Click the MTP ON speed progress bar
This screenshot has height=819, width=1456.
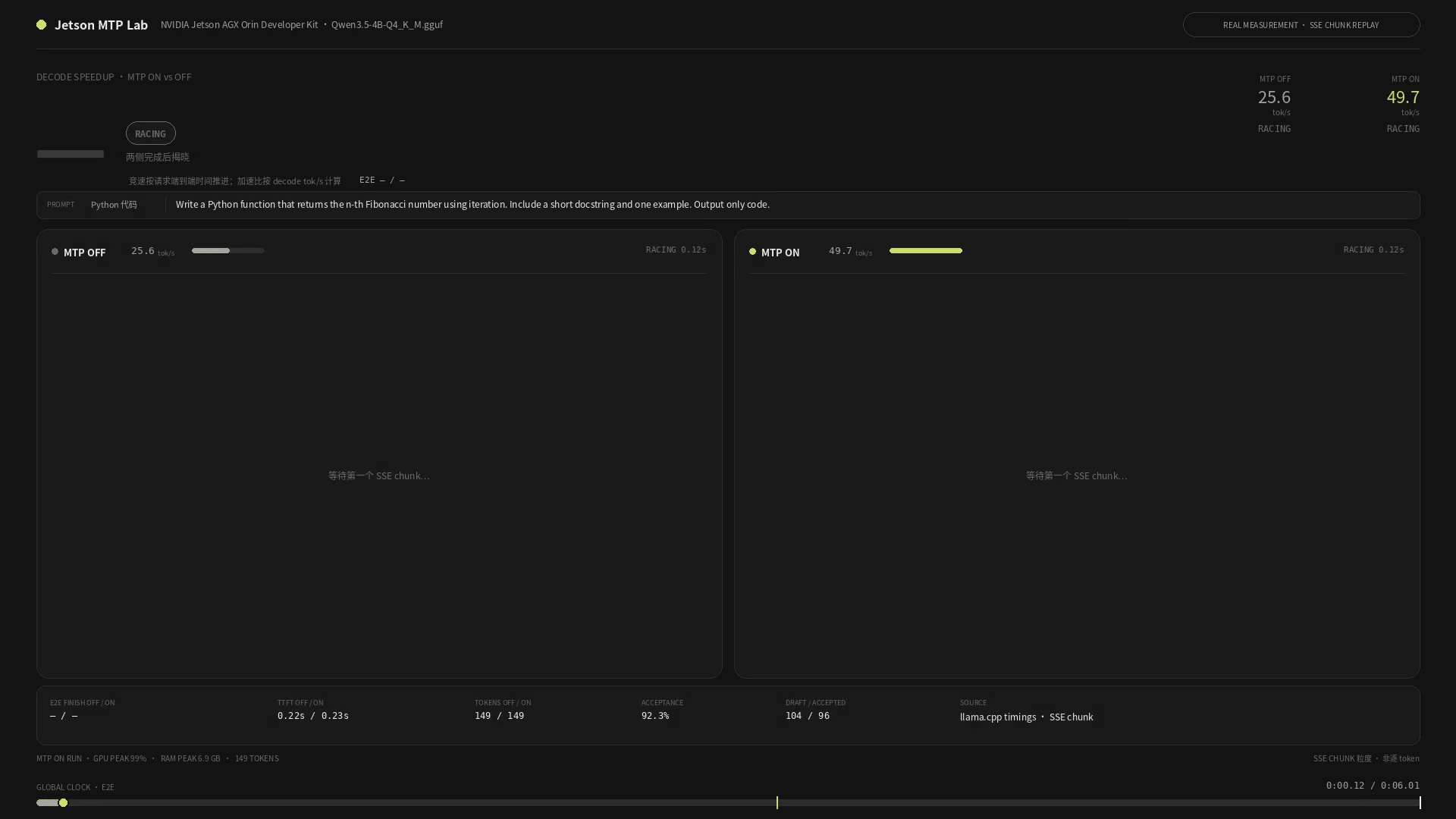[926, 250]
